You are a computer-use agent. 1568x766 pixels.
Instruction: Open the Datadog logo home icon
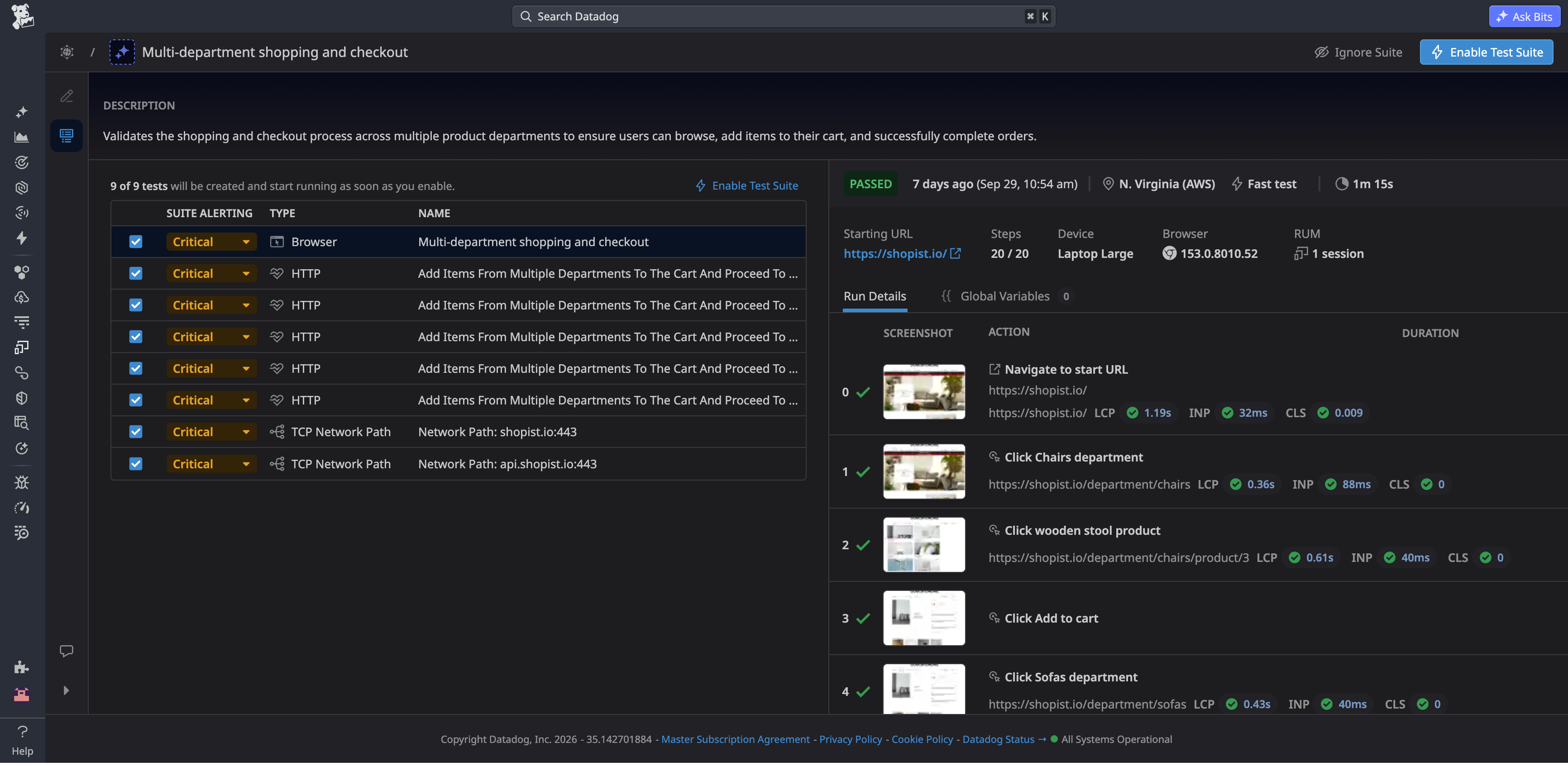(22, 16)
